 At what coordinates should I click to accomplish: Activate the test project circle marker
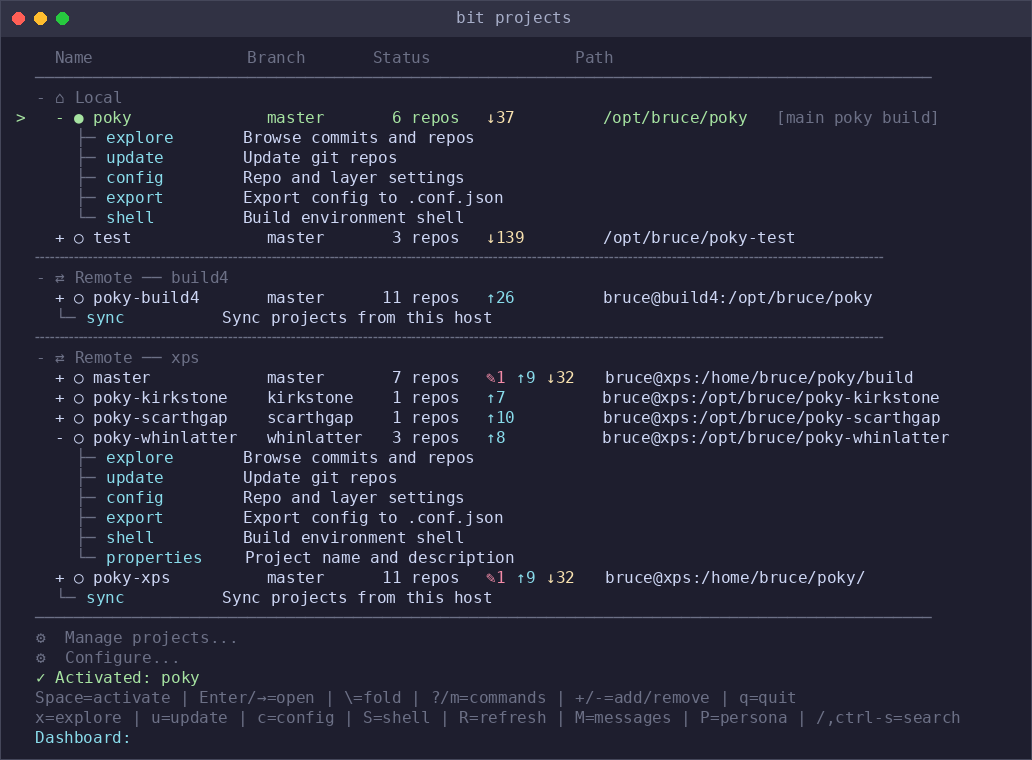tap(79, 239)
